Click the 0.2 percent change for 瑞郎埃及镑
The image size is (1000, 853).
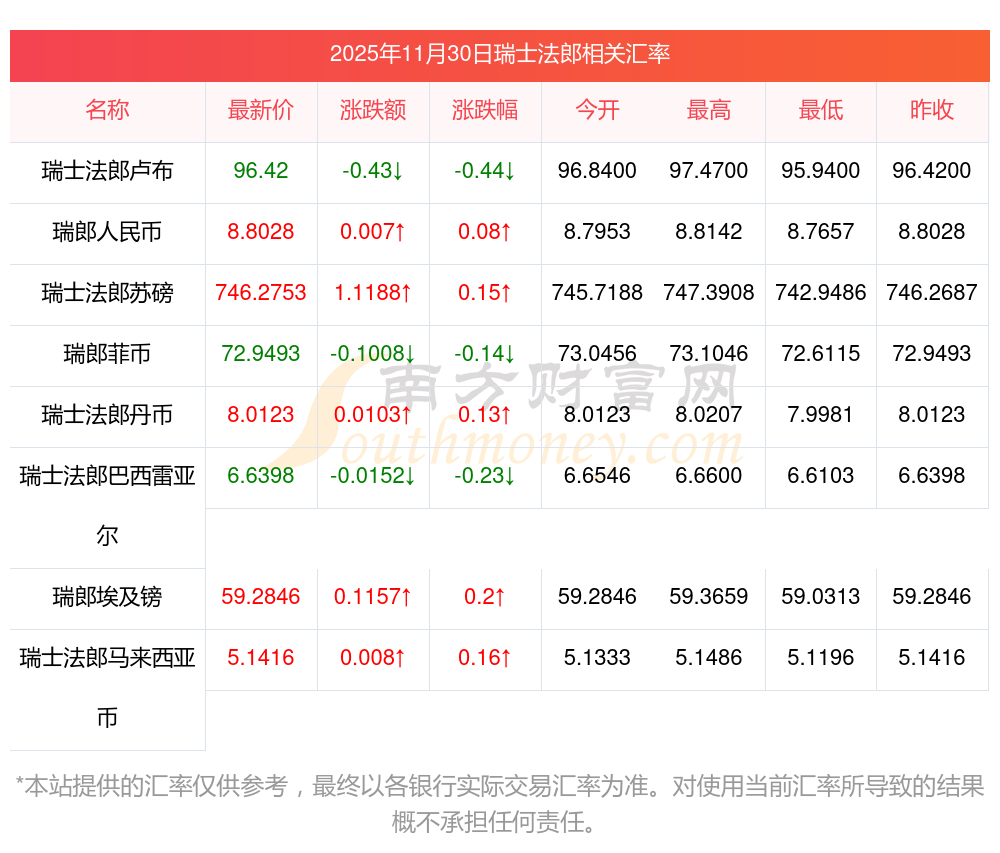[485, 597]
